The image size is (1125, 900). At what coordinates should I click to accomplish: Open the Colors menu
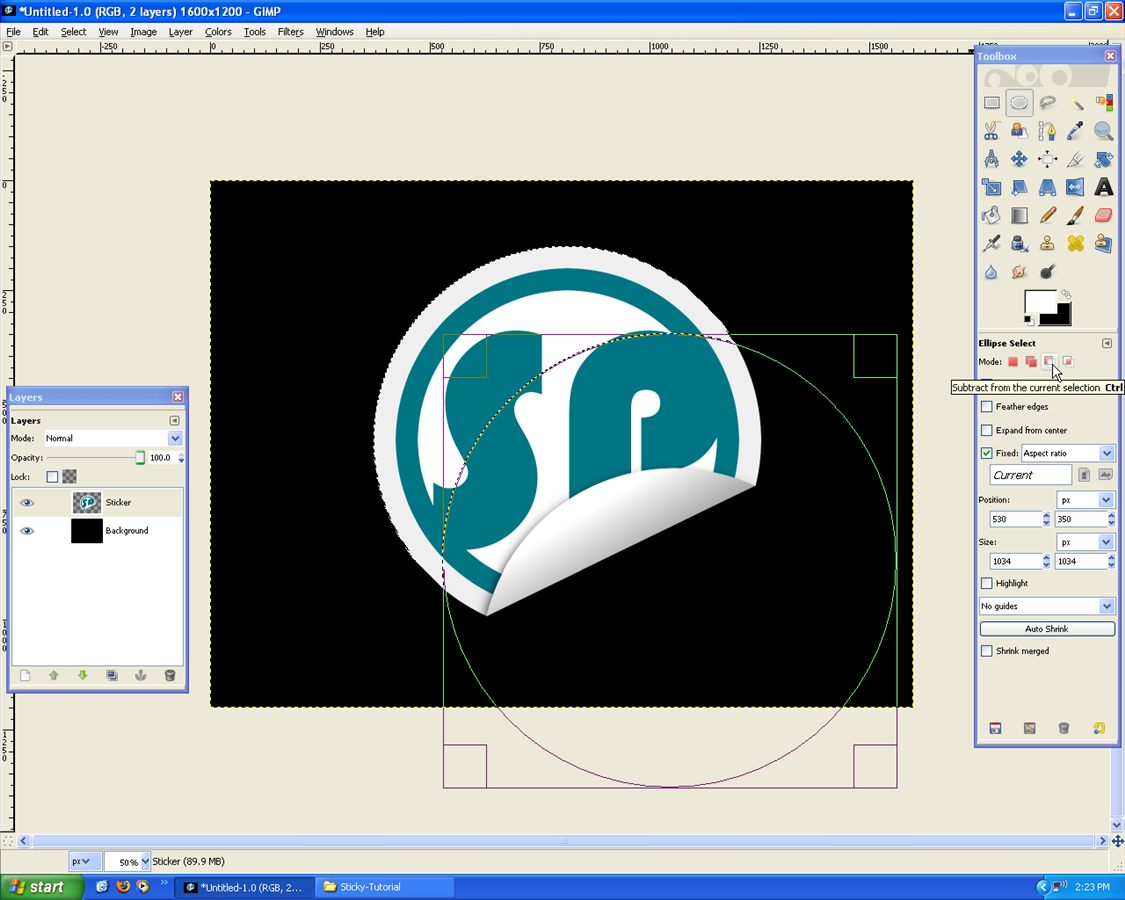click(x=218, y=32)
